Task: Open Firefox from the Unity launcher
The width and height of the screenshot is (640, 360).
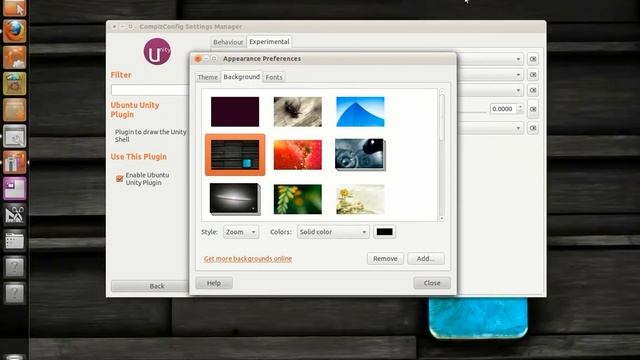Action: click(x=15, y=31)
